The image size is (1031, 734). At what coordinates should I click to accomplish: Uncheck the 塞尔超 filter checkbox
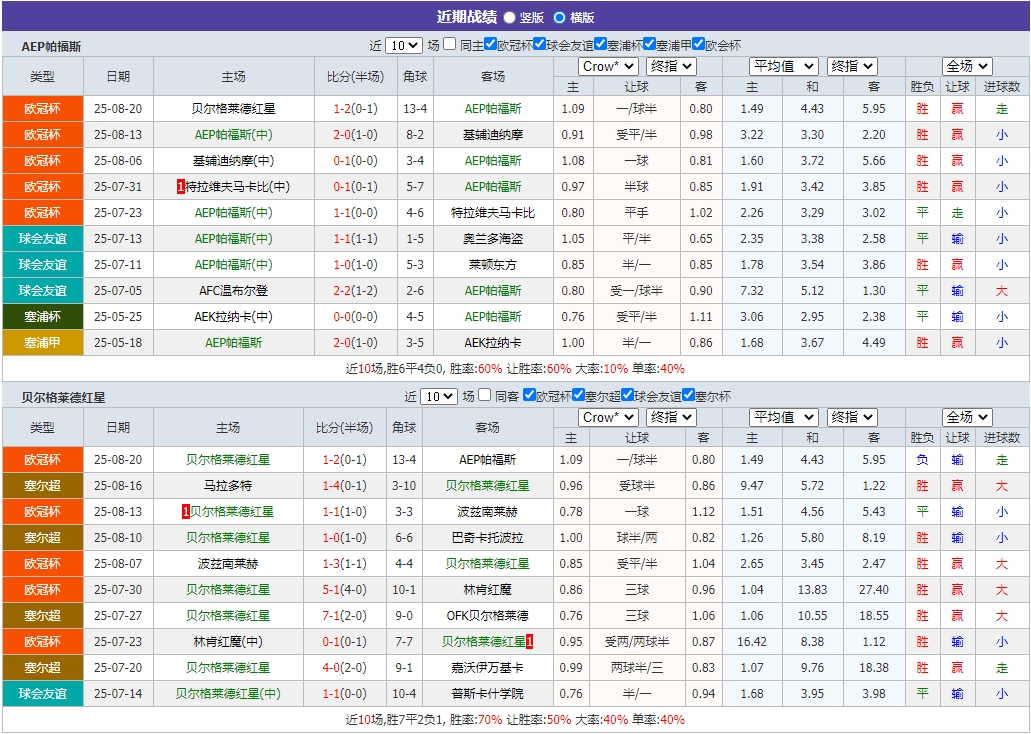576,395
